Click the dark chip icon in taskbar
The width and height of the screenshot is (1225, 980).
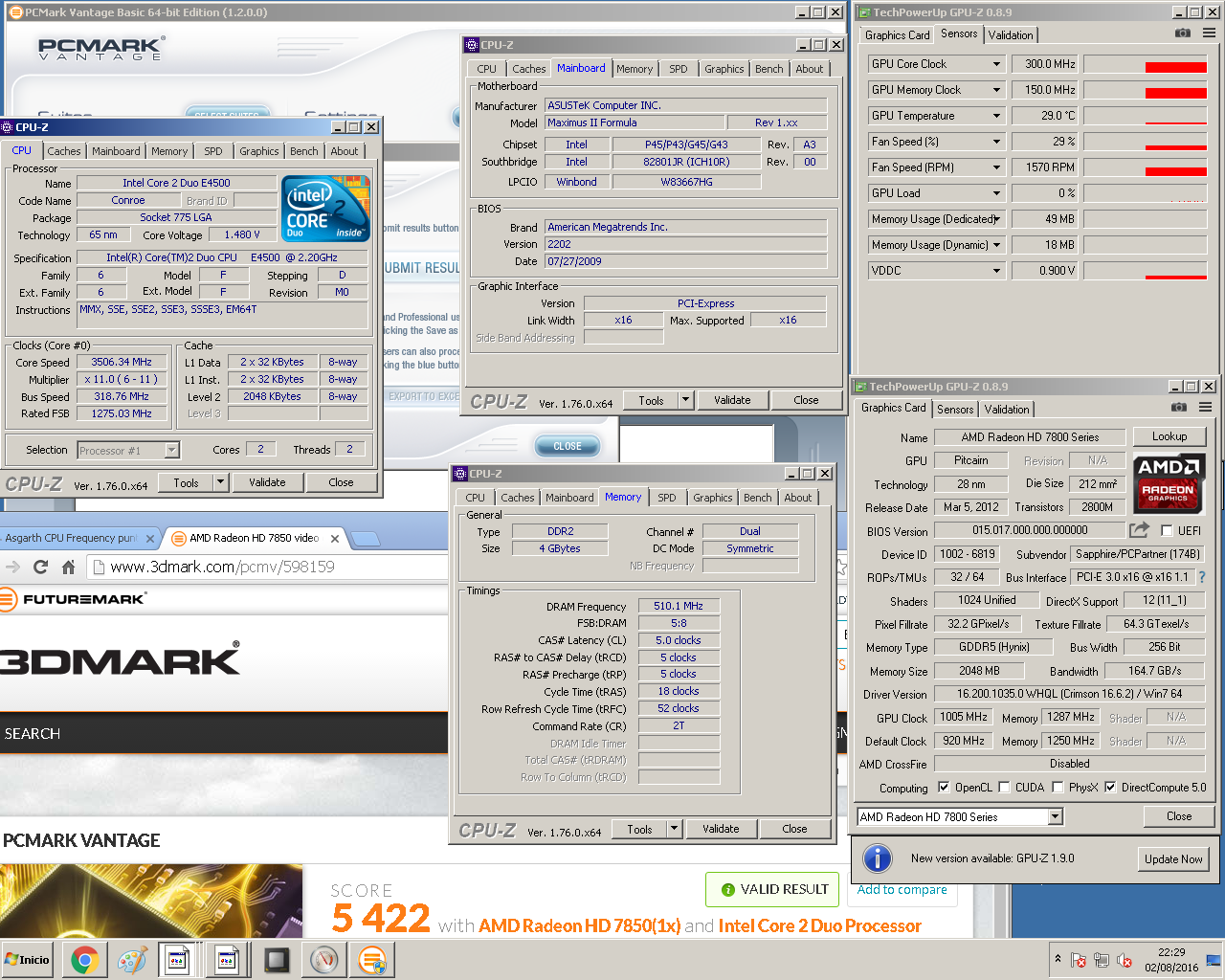pos(277,960)
